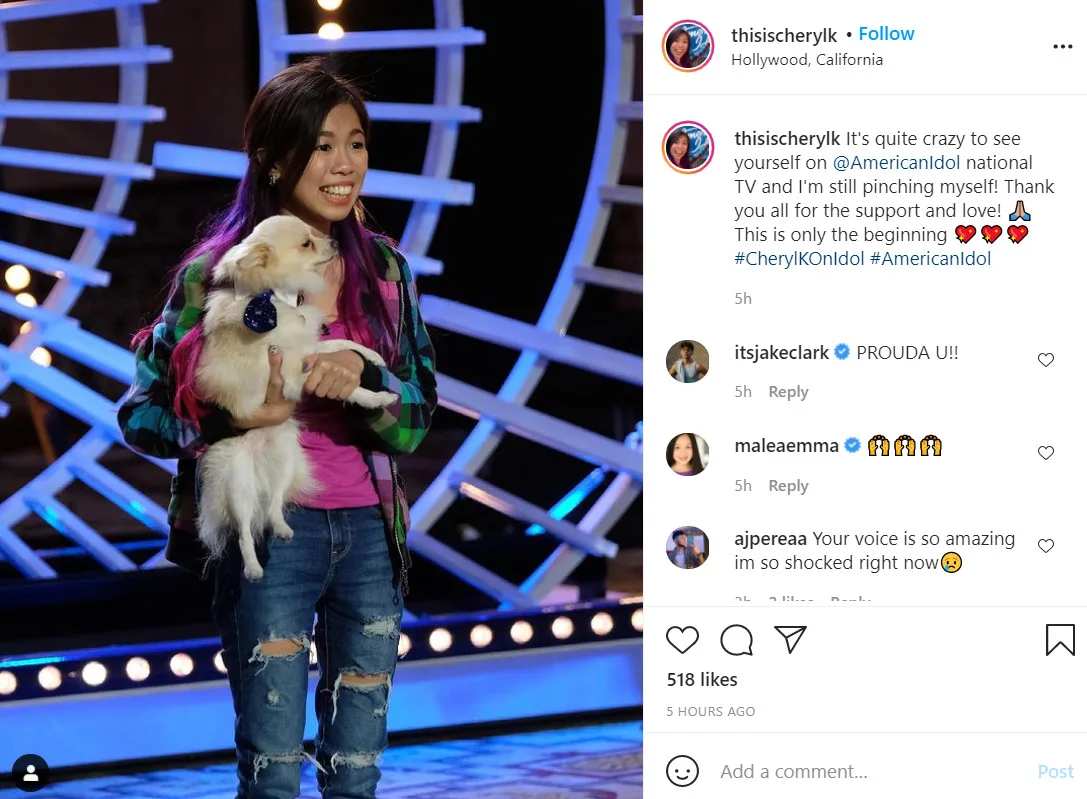Reply to itsjakeclark's comment
This screenshot has width=1087, height=799.
point(788,392)
